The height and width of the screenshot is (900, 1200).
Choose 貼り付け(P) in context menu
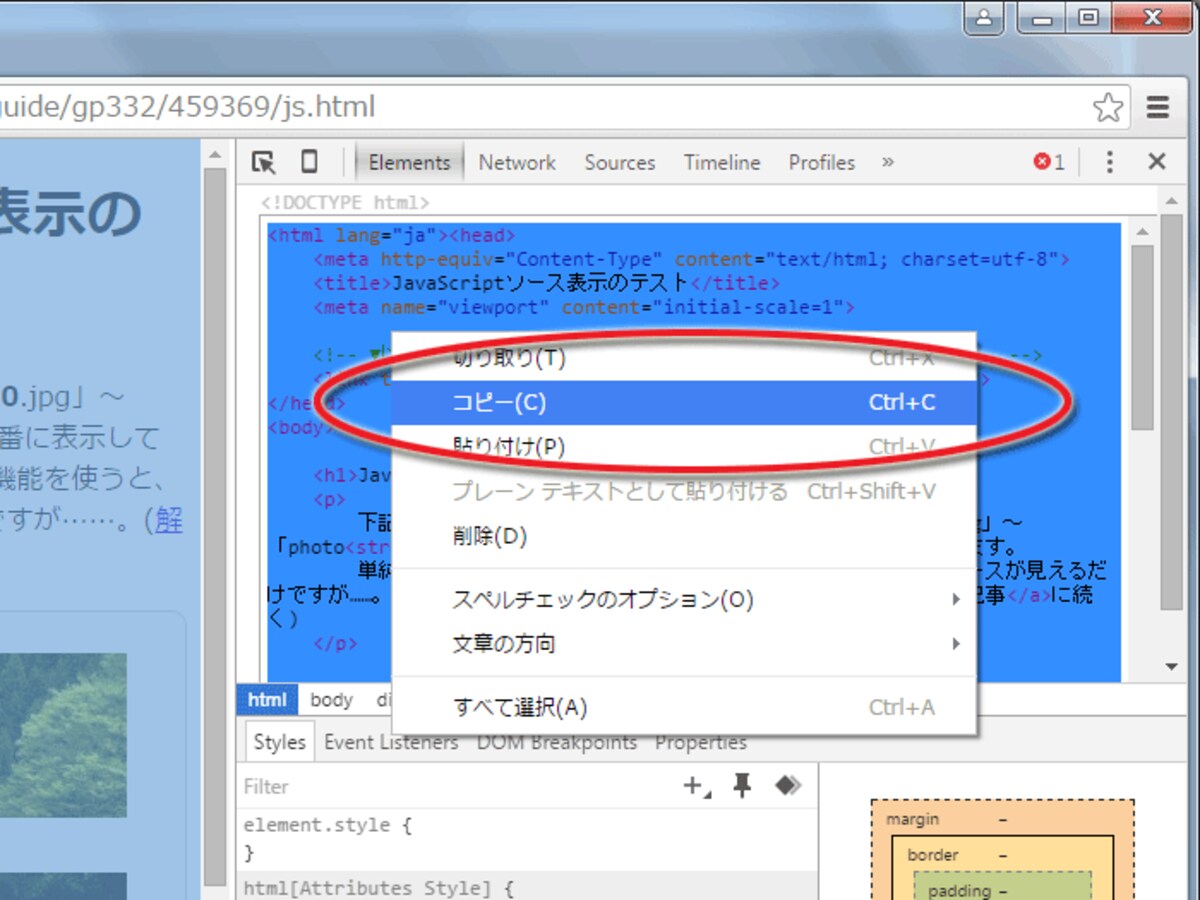(x=684, y=446)
